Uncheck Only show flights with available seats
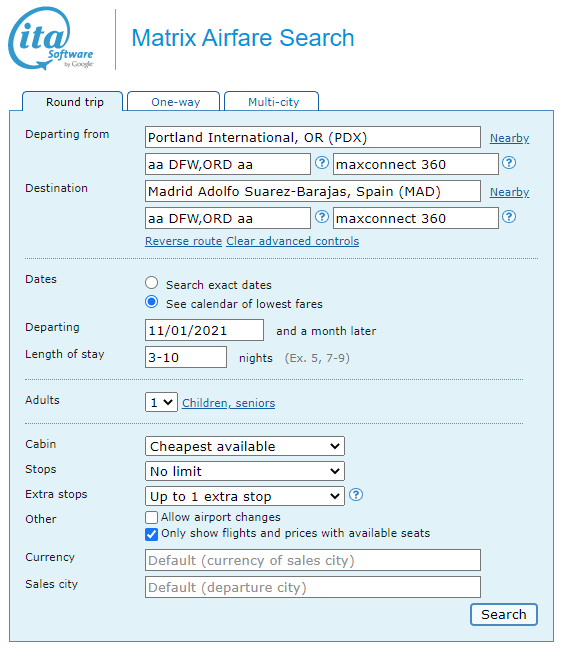The height and width of the screenshot is (665, 572). [x=151, y=534]
